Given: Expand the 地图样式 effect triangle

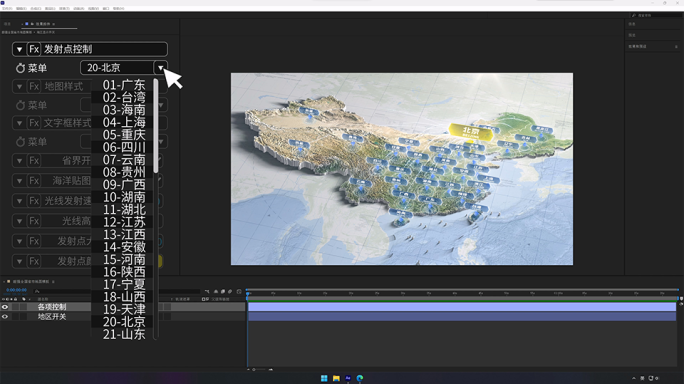Looking at the screenshot, I should coord(19,86).
